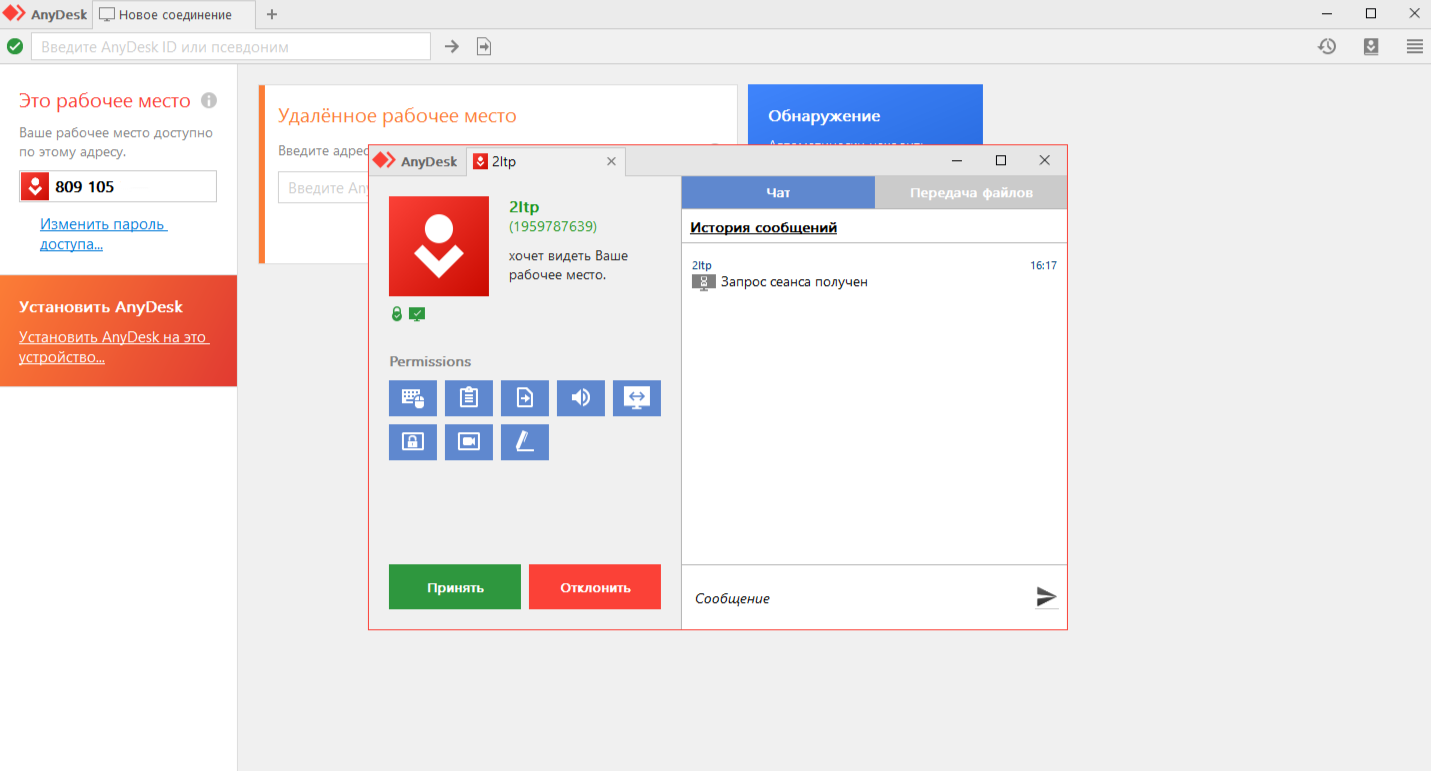Click the green 2ltp caller name

pyautogui.click(x=524, y=207)
